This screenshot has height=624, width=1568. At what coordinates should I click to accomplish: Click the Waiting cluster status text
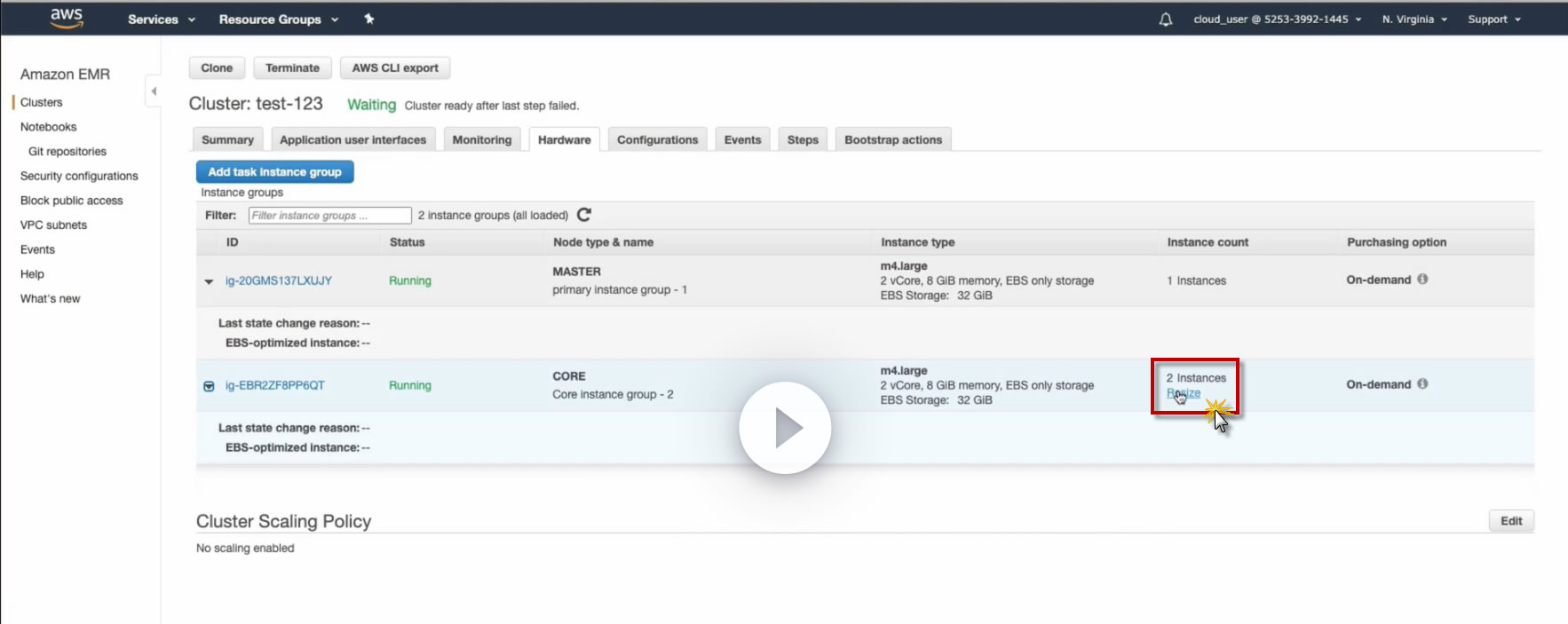371,105
